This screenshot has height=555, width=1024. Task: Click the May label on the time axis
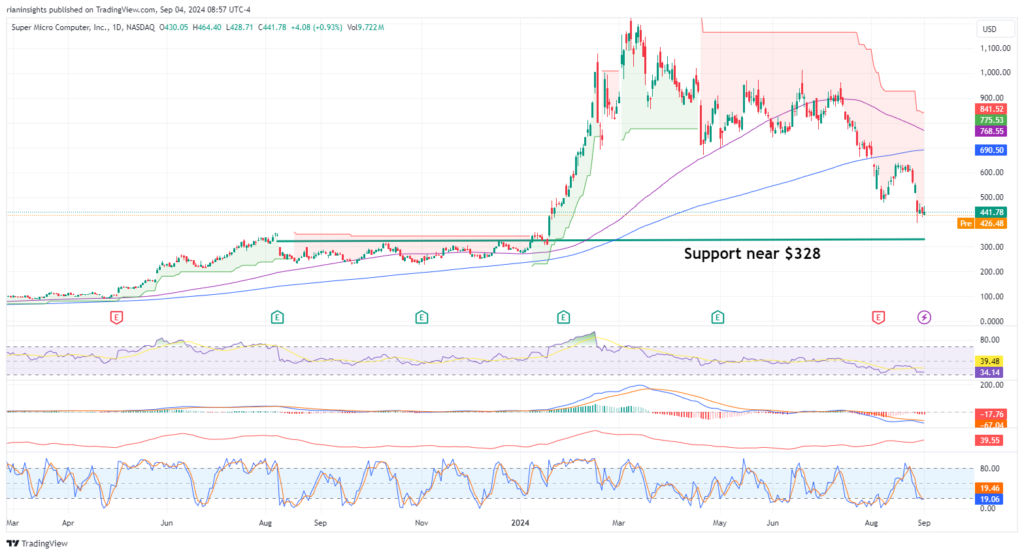(720, 523)
